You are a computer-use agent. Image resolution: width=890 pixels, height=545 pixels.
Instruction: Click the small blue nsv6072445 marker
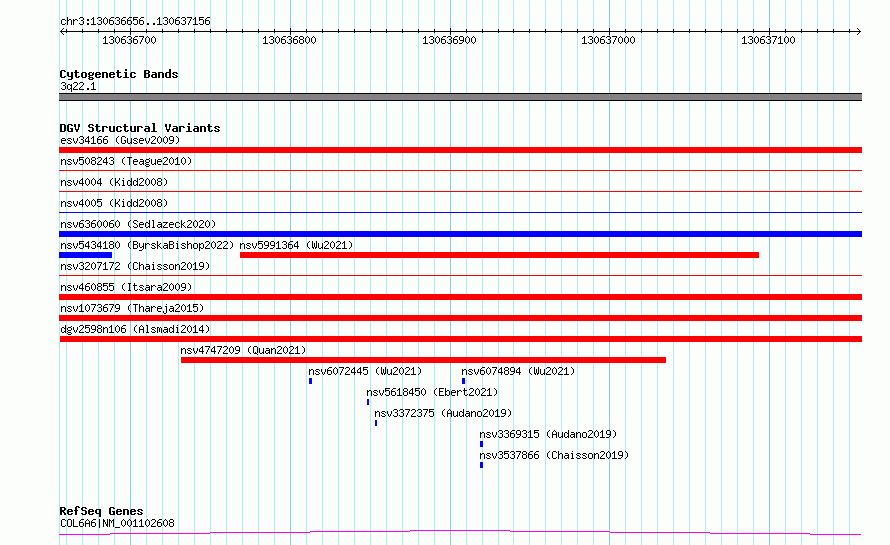tap(310, 381)
